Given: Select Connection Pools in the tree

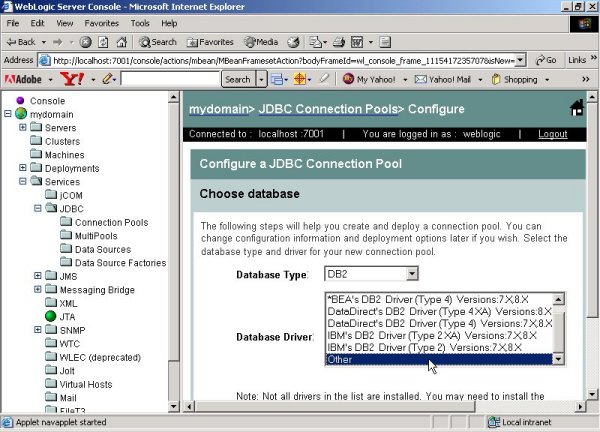Looking at the screenshot, I should (111, 222).
